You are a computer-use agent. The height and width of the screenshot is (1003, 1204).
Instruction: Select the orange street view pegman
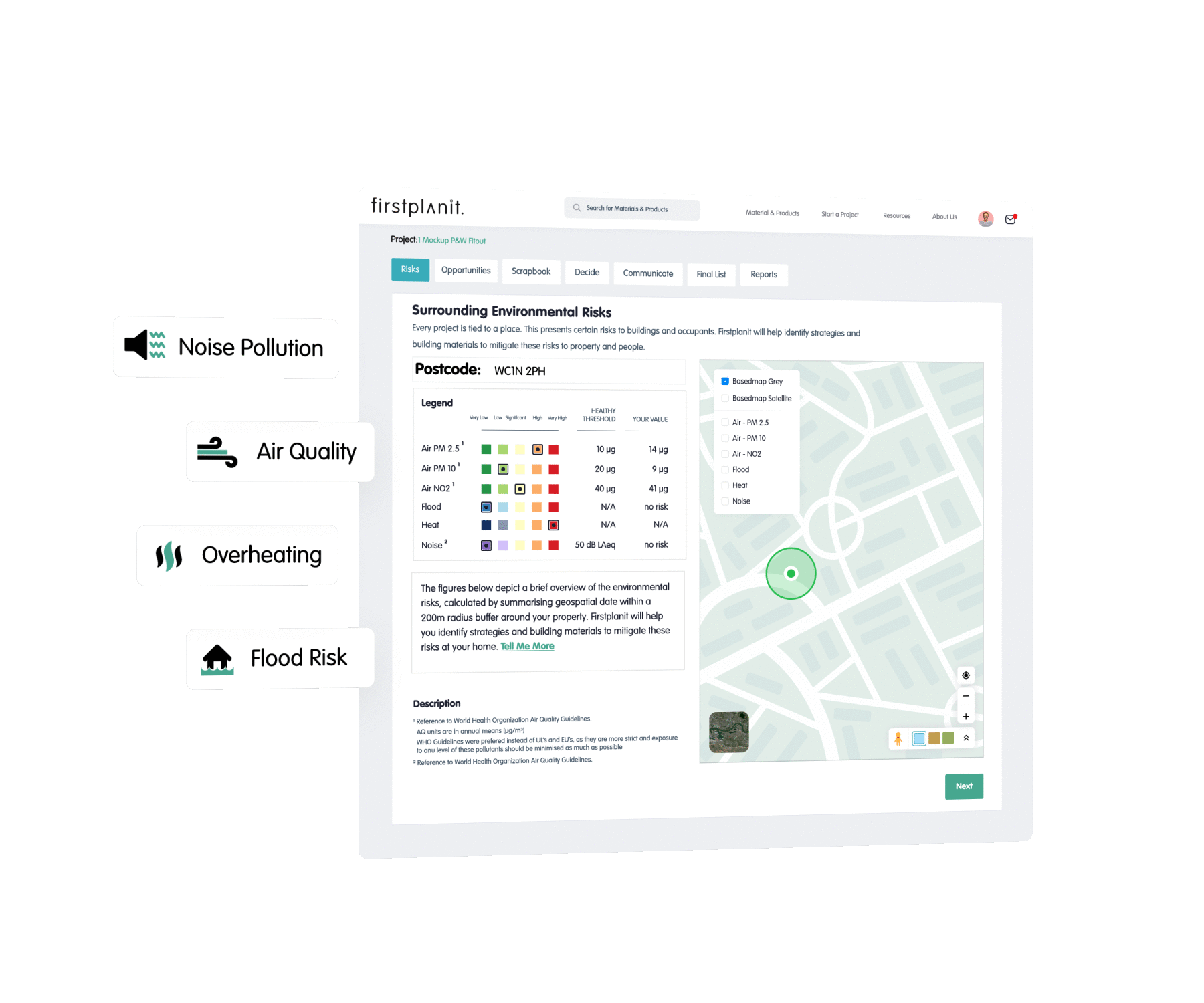tap(898, 738)
